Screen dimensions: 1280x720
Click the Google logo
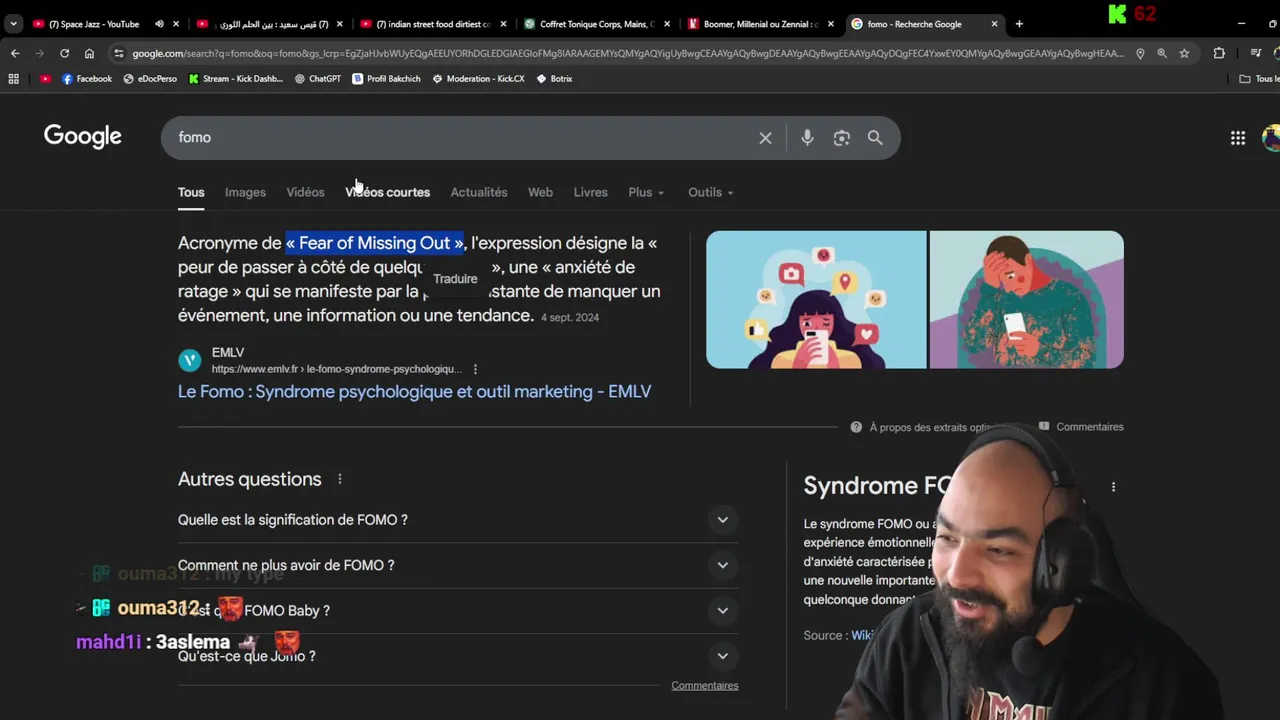click(83, 137)
